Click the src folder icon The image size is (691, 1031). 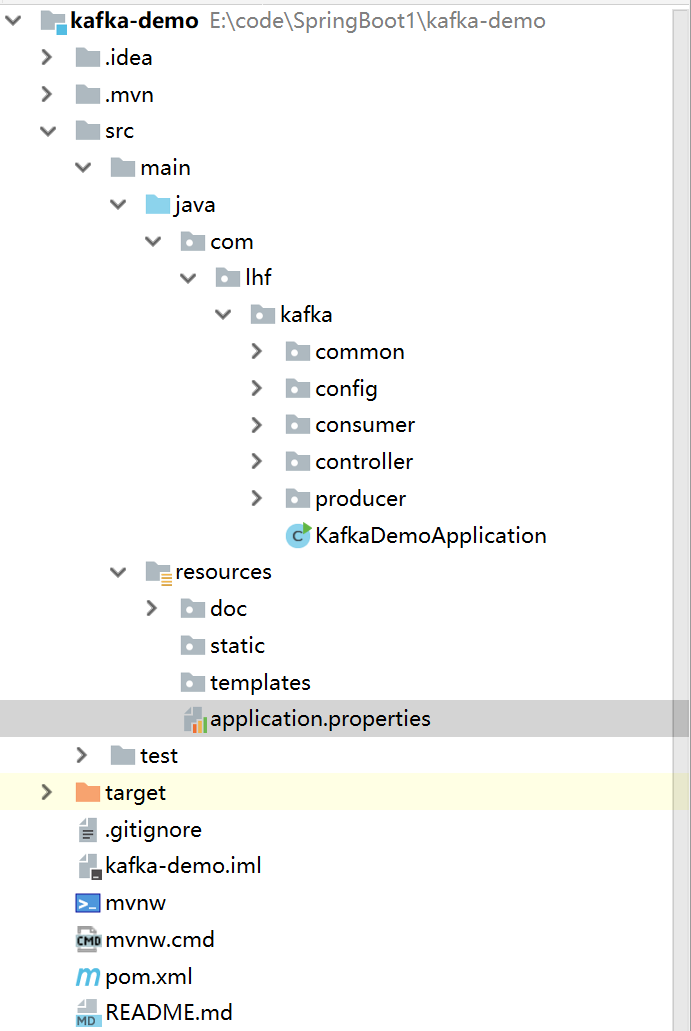tap(87, 131)
